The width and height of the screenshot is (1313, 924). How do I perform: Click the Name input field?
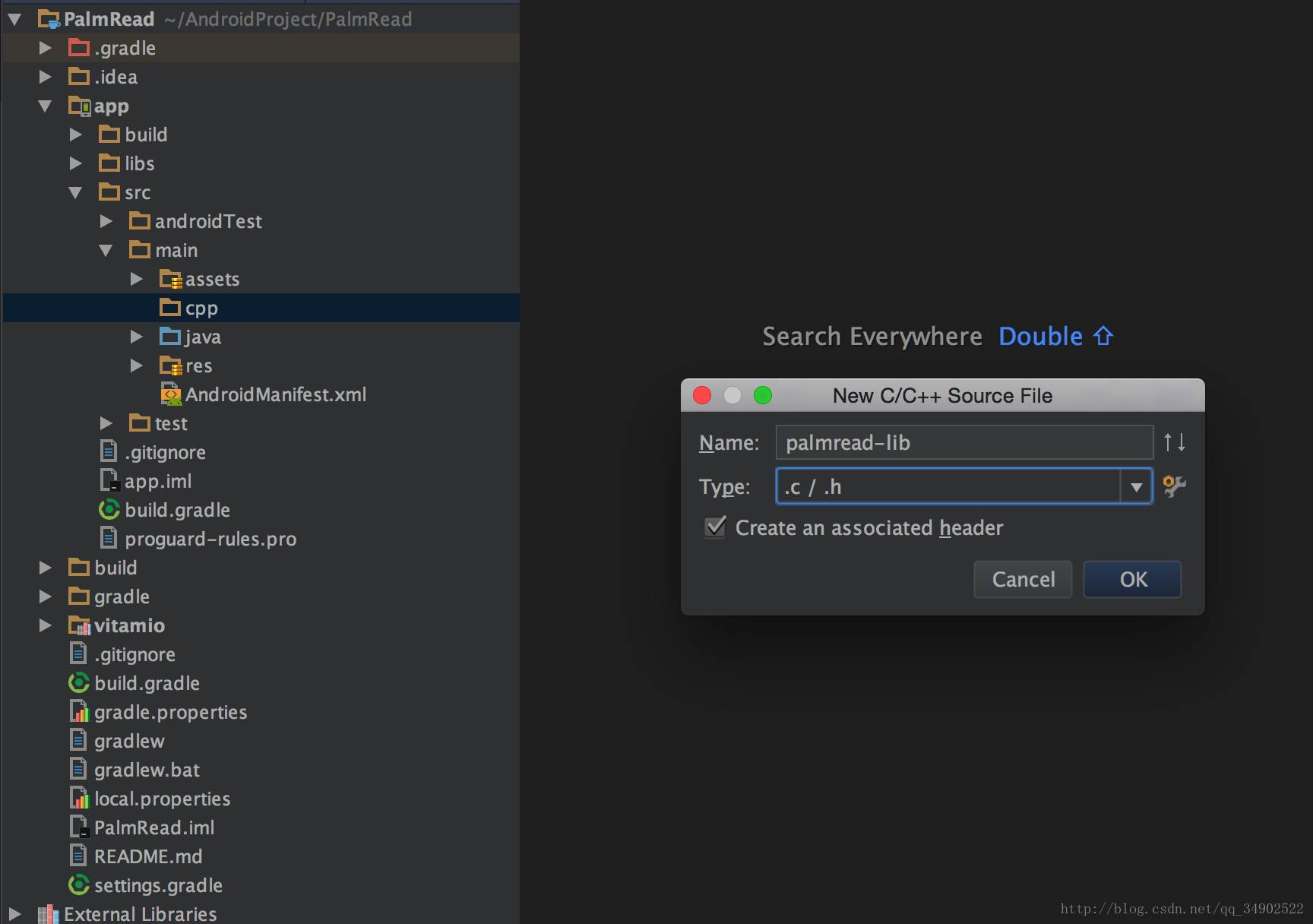coord(963,442)
